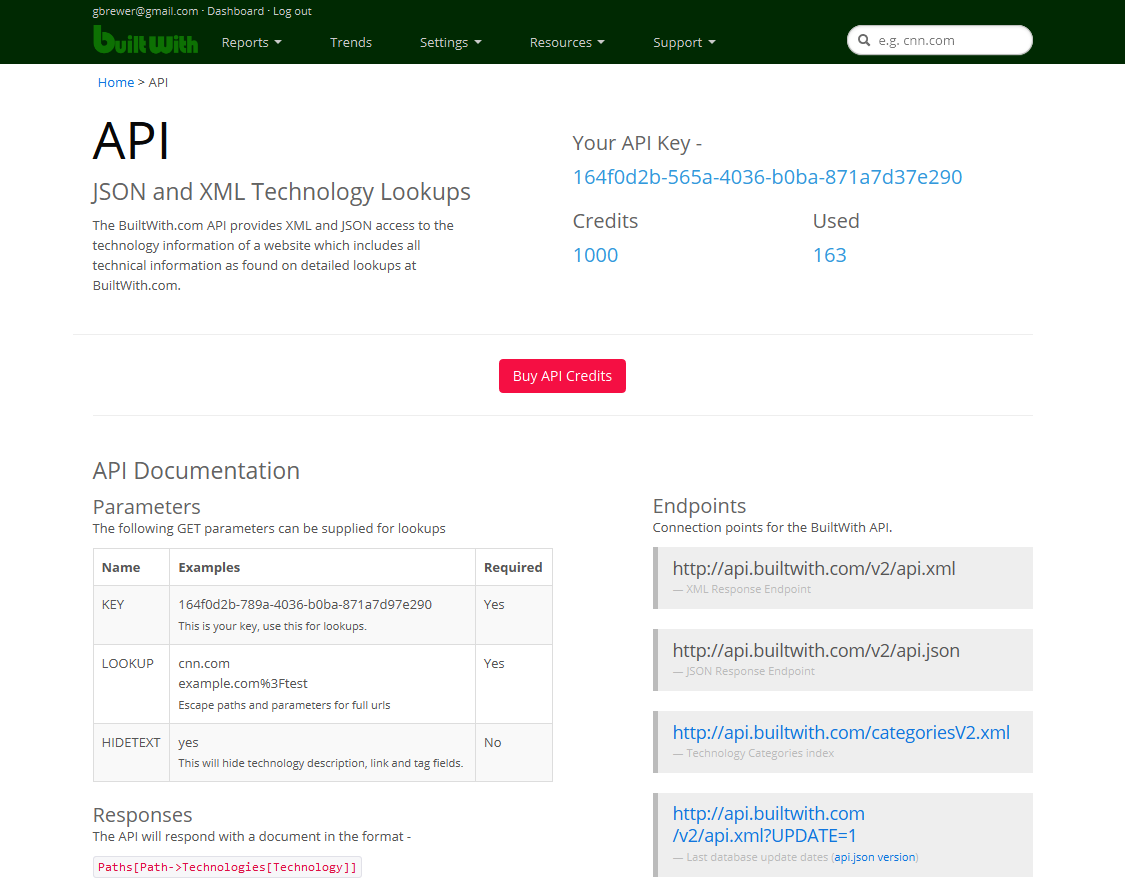Click the api.xml endpoint URL text
Screen dimensions: 1125x888
click(x=814, y=569)
